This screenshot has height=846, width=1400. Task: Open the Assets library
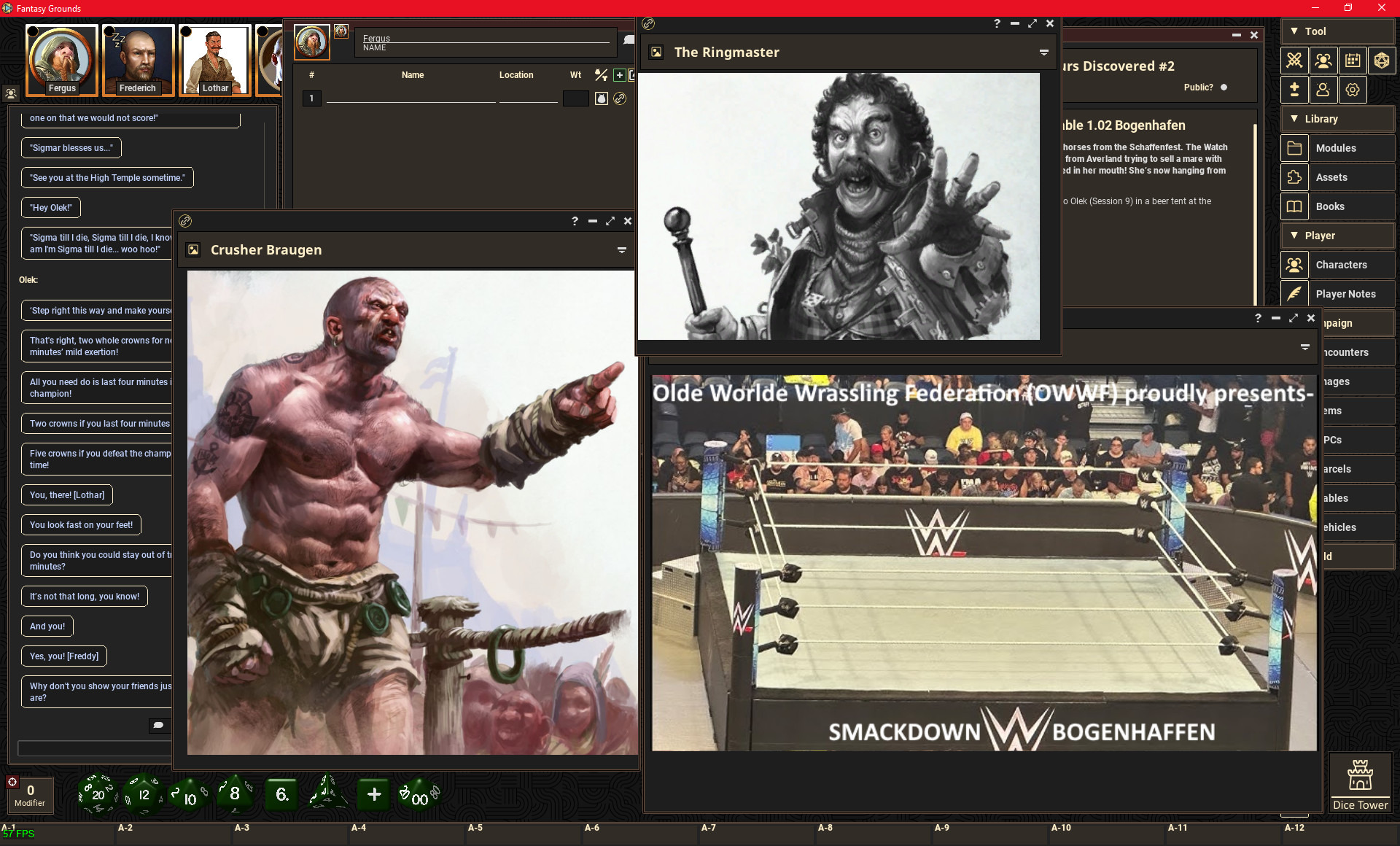pos(1354,177)
